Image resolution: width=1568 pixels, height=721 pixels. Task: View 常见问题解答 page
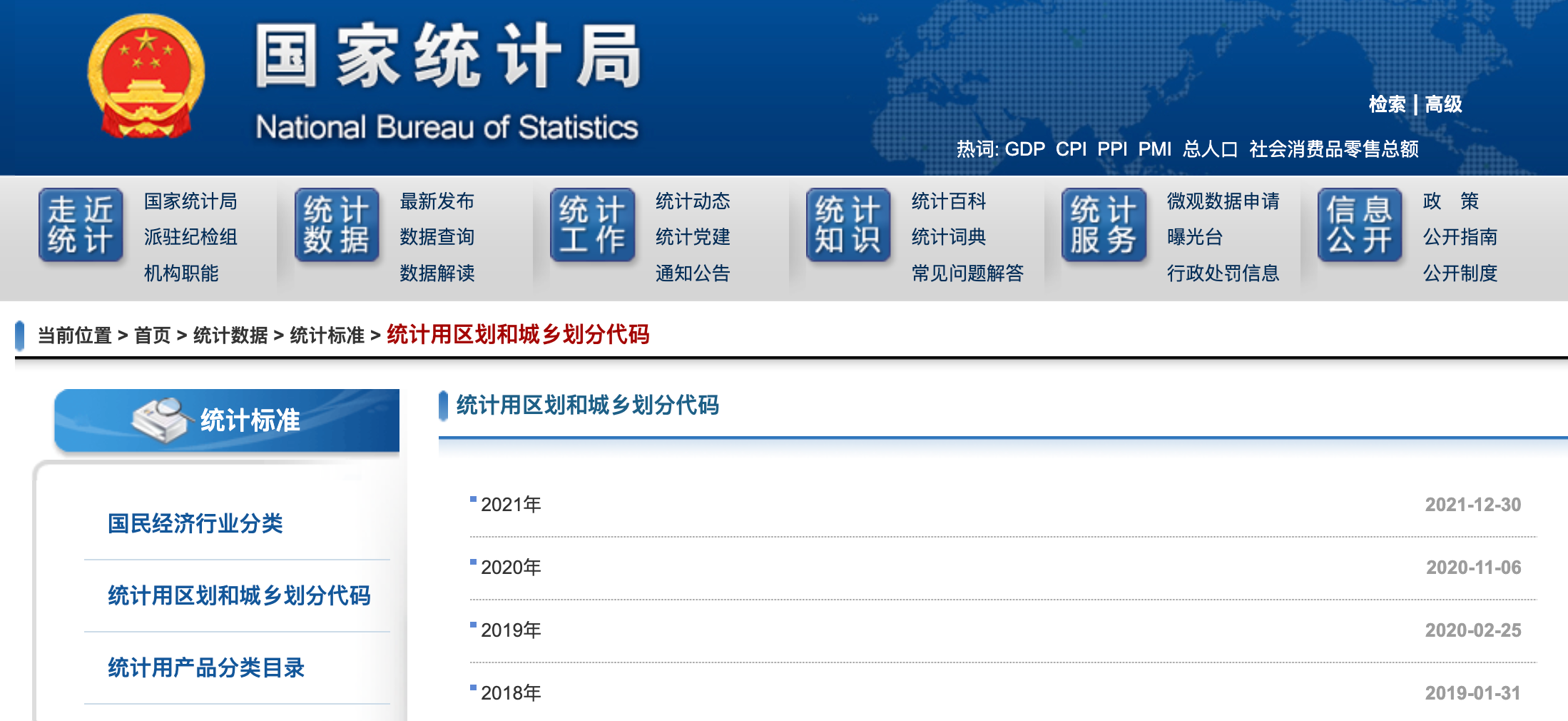point(967,273)
